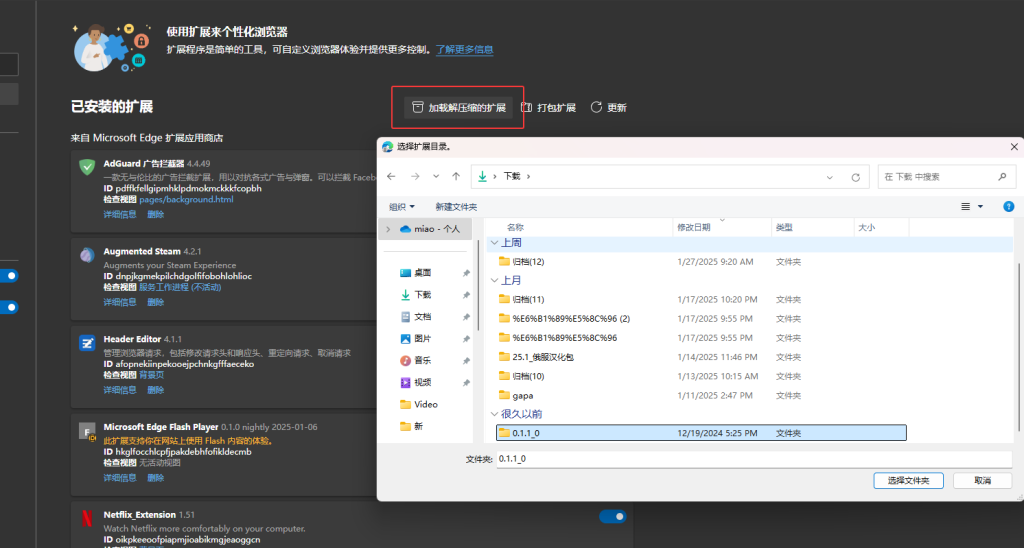Image resolution: width=1024 pixels, height=548 pixels.
Task: Select 视频 Videos in navigation pane
Action: point(423,383)
